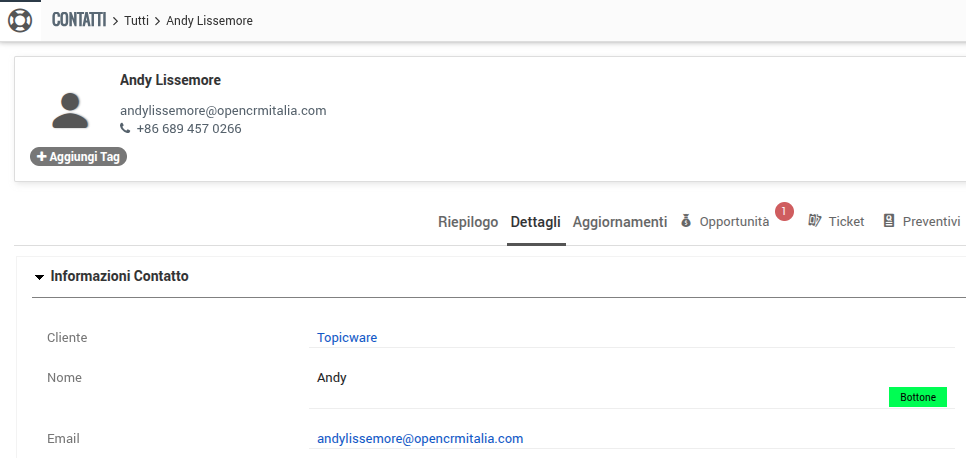Click Andy Lissemore in the breadcrumb

click(209, 21)
